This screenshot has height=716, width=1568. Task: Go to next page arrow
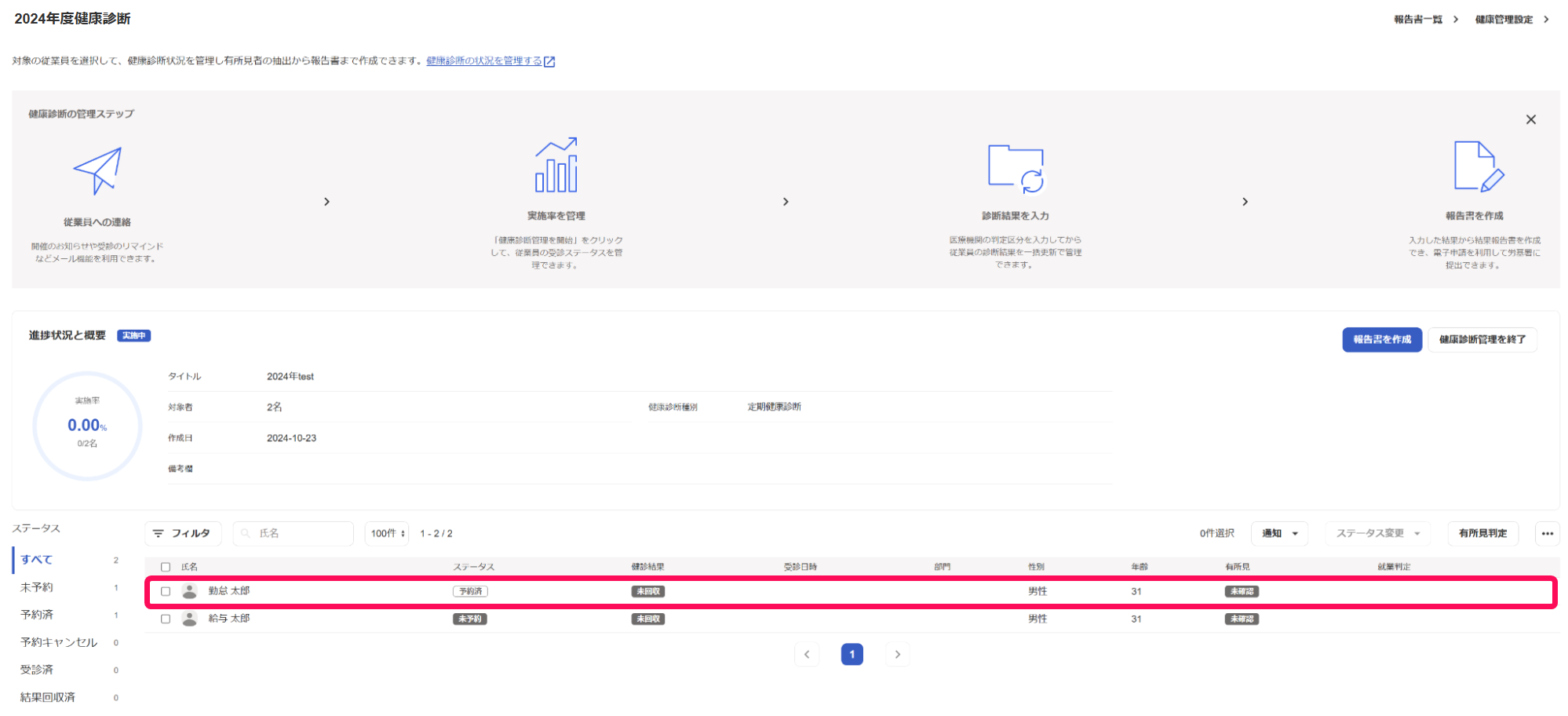click(898, 654)
